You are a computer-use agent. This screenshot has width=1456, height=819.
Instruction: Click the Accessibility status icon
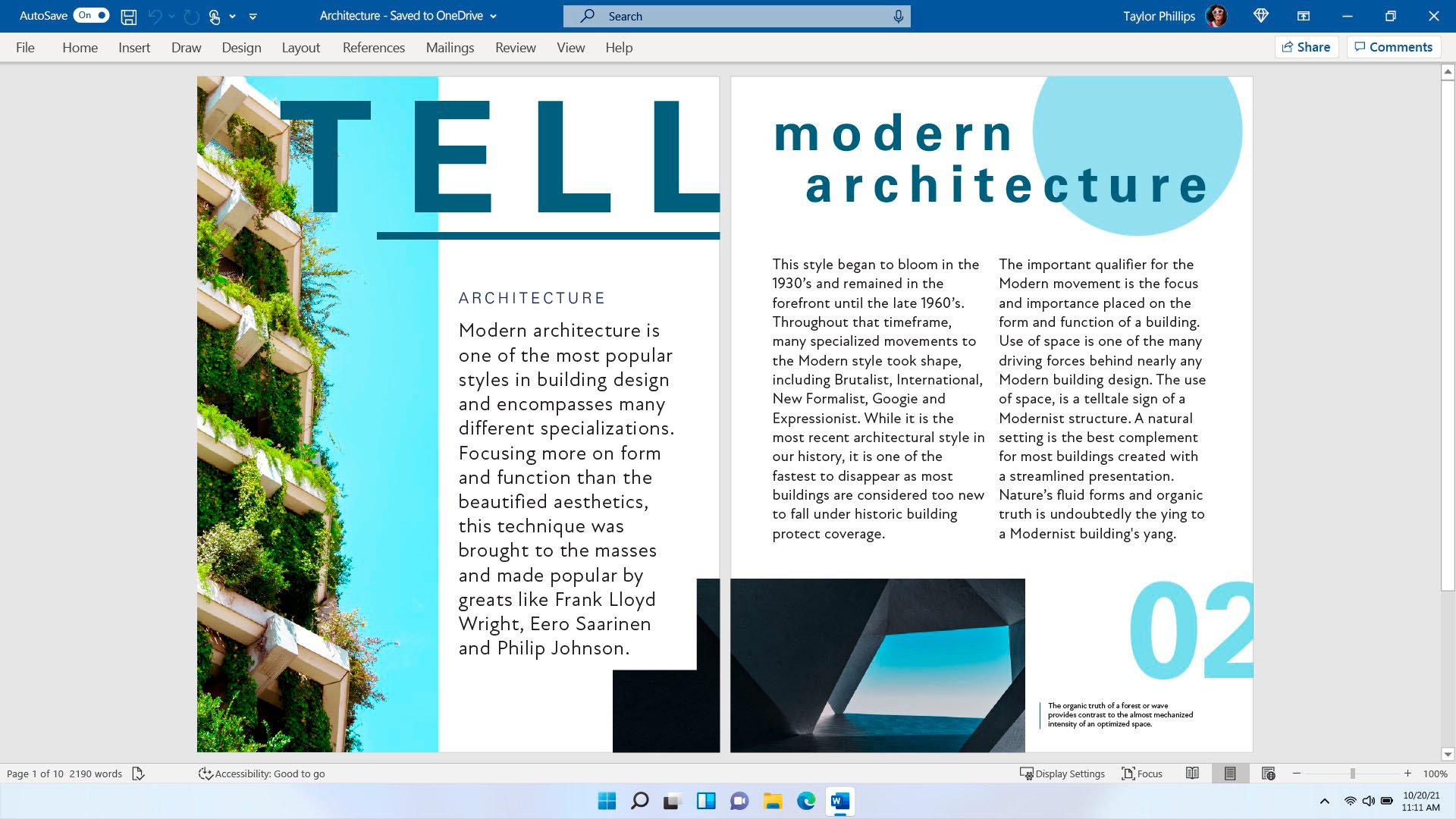[x=205, y=773]
